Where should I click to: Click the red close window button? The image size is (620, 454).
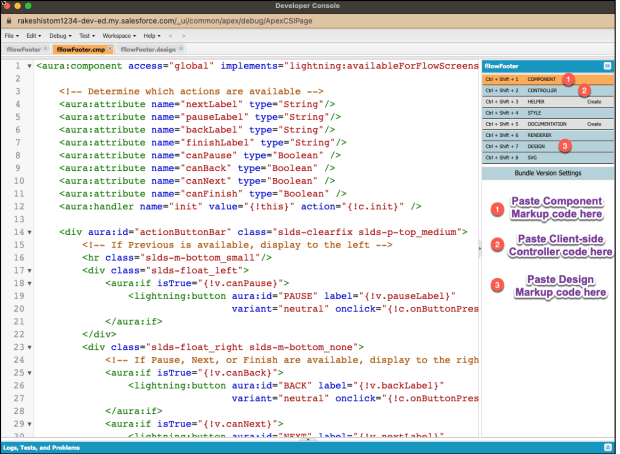8,6
